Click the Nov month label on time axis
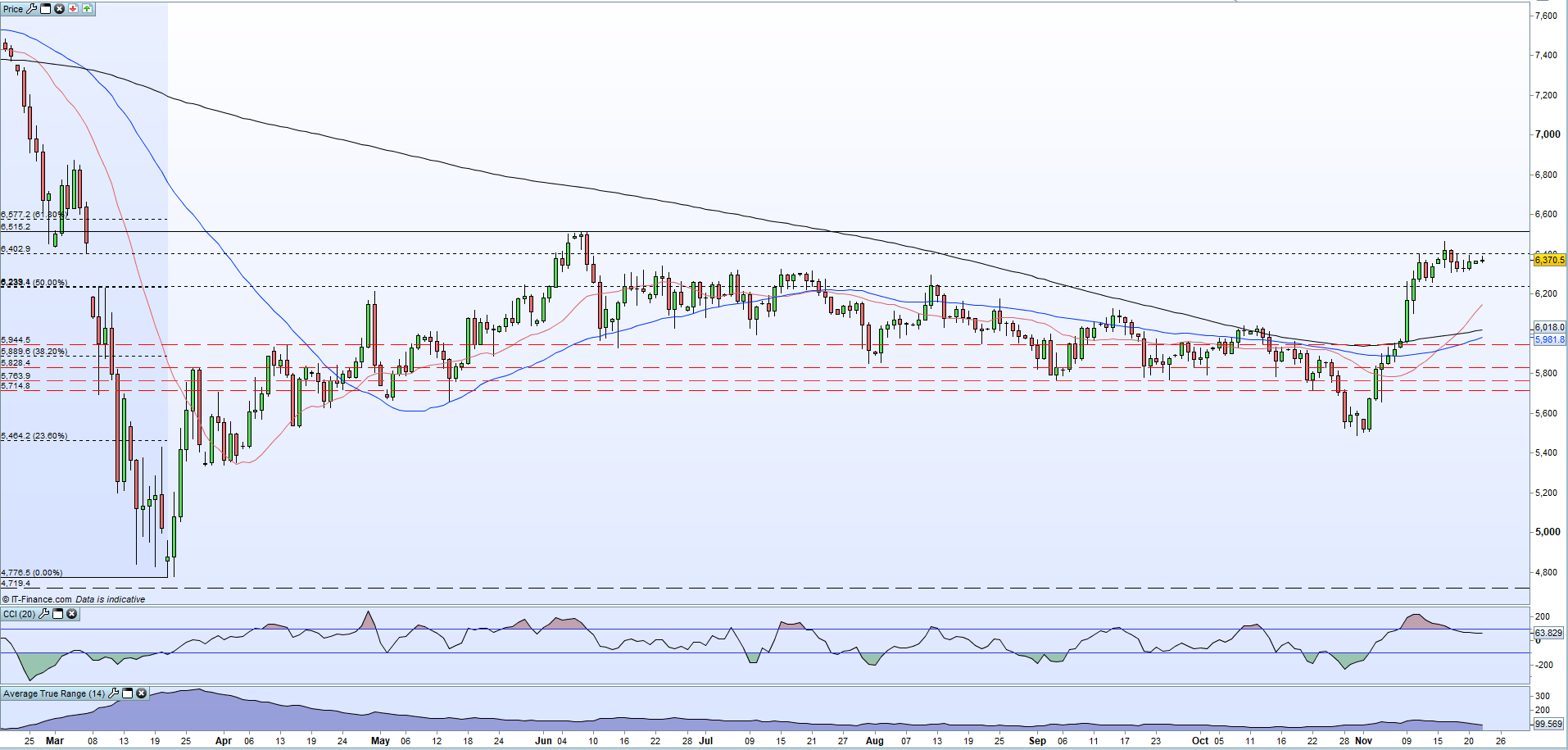Image resolution: width=1568 pixels, height=750 pixels. pos(1363,740)
